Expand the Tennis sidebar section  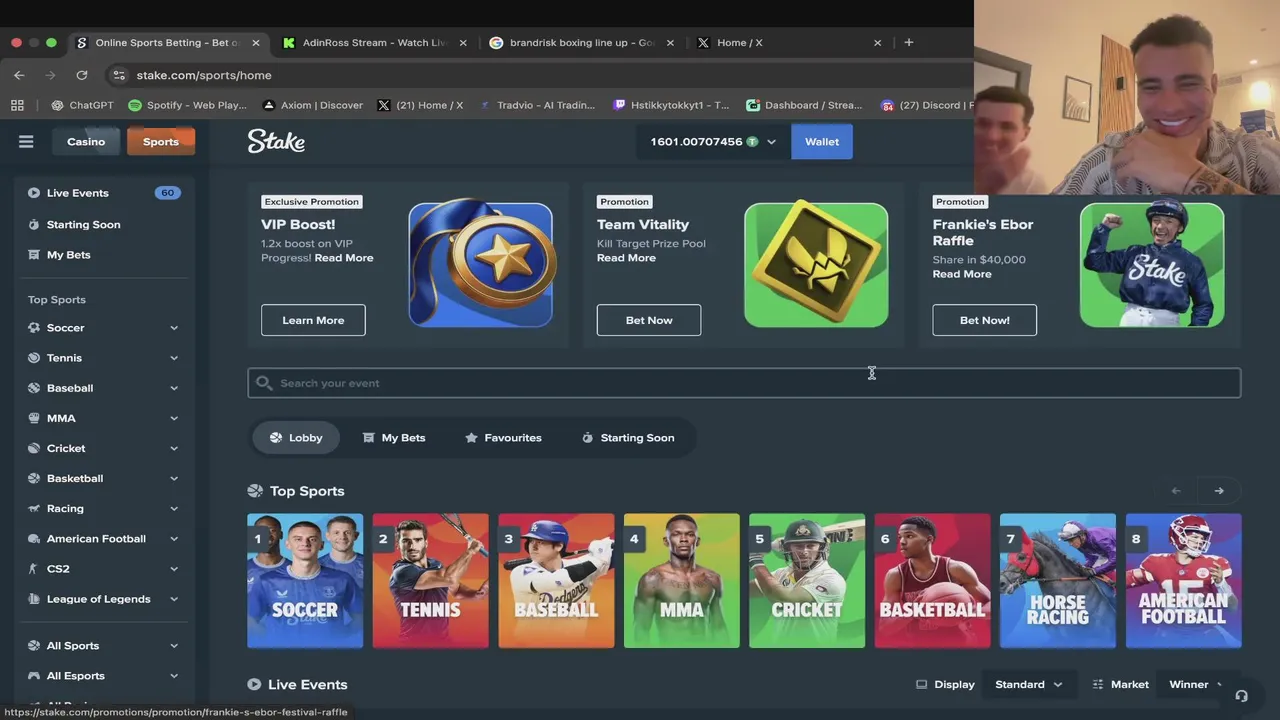click(174, 358)
